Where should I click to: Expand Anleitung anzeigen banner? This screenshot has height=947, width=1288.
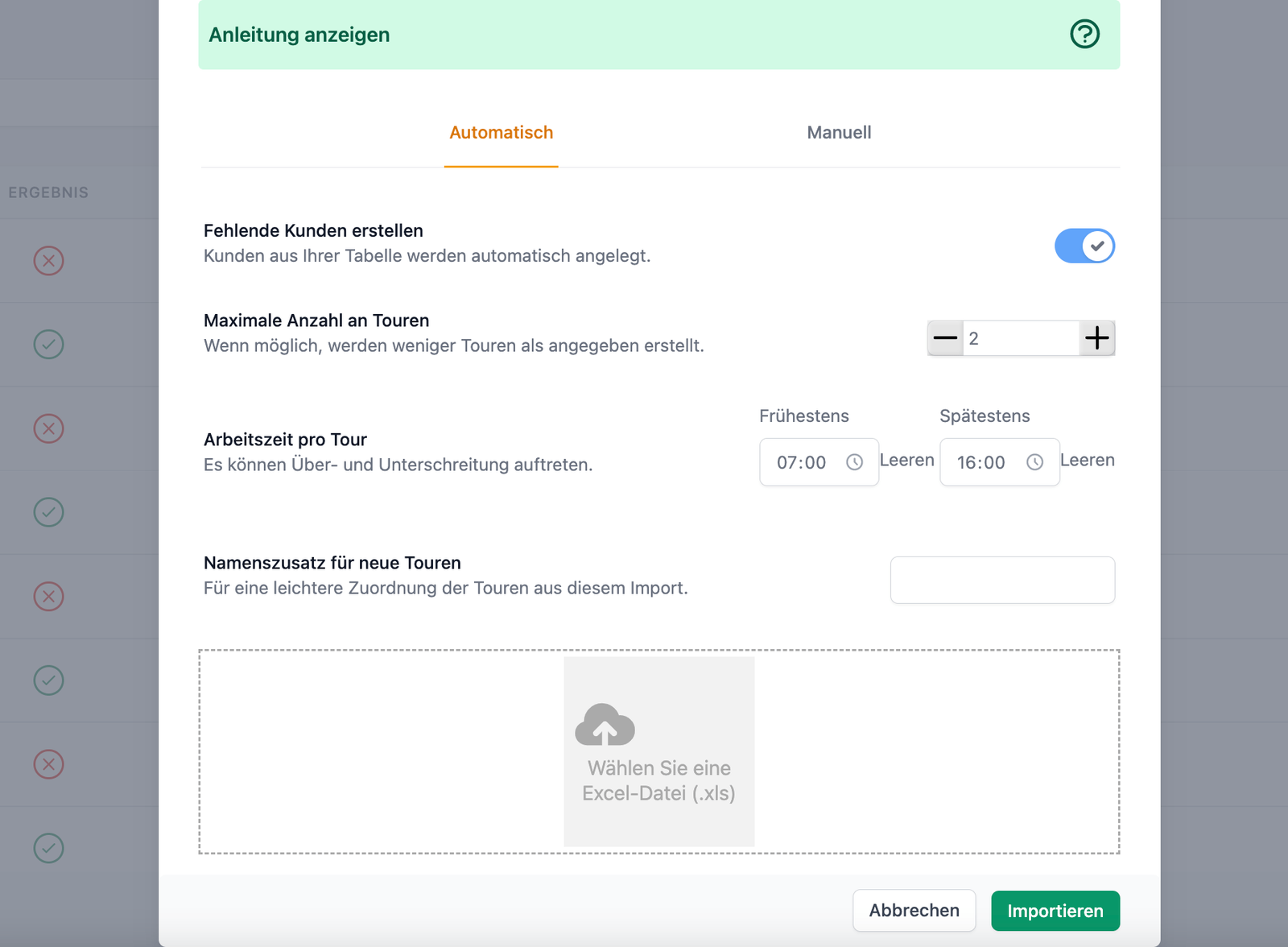pos(658,35)
